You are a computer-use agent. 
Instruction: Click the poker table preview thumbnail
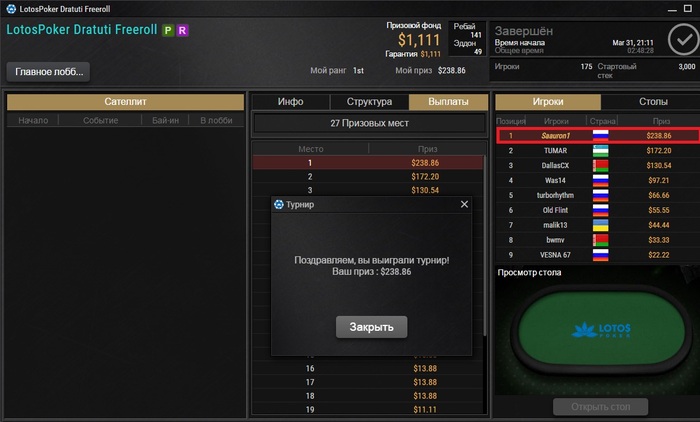tap(597, 331)
